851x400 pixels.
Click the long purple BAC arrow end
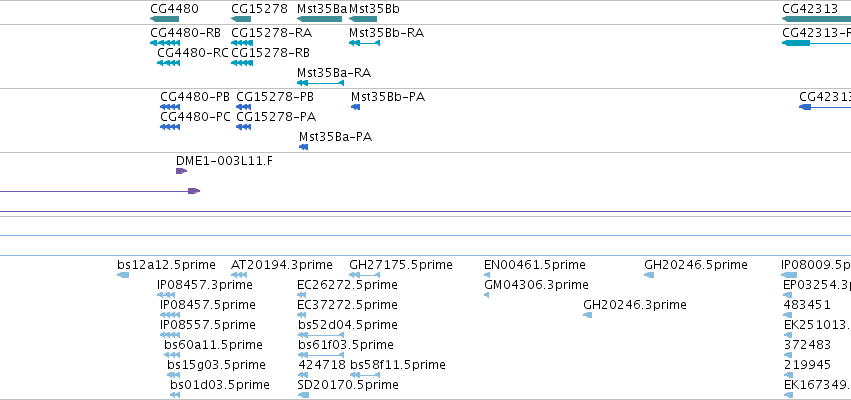[x=194, y=191]
